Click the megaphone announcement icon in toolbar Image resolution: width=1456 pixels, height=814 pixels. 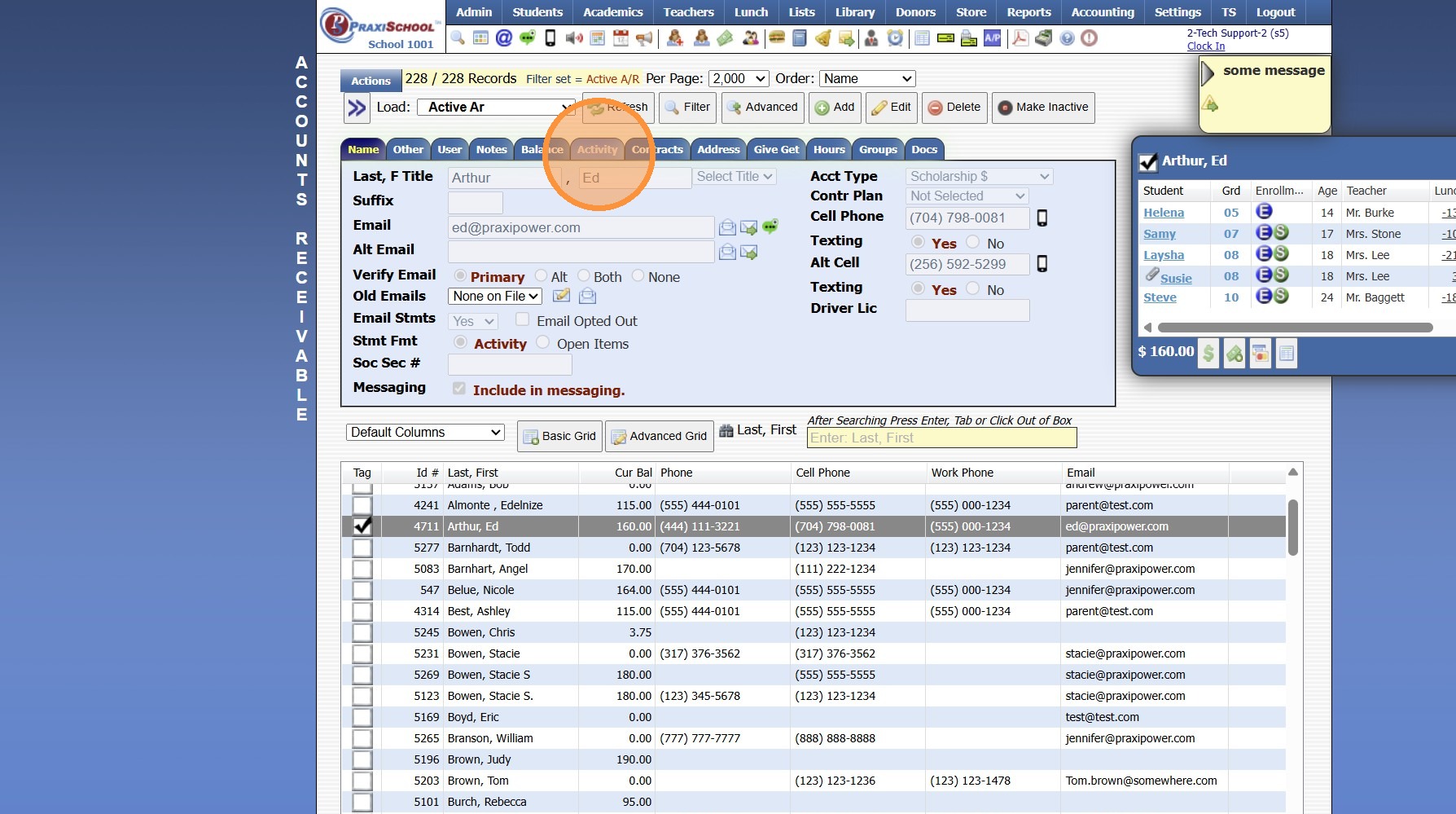point(644,38)
